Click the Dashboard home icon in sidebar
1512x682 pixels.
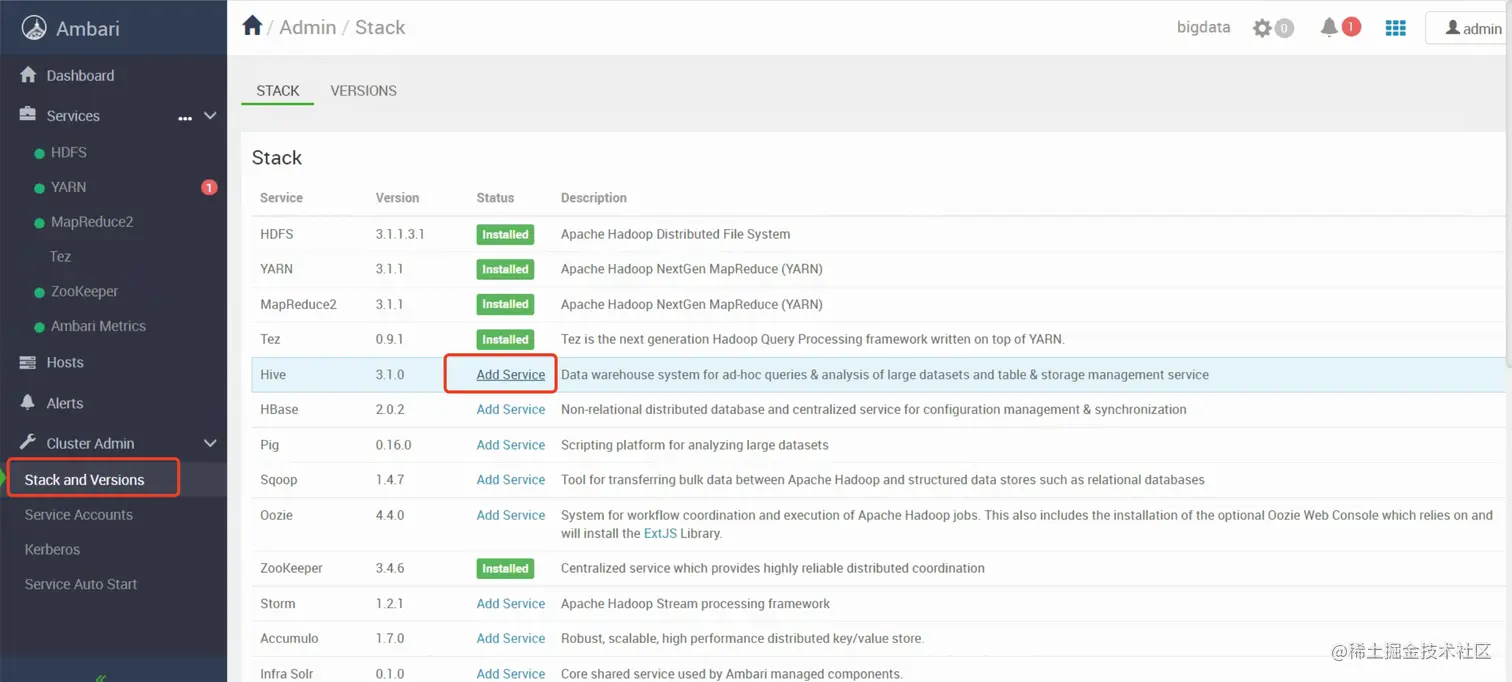click(28, 75)
